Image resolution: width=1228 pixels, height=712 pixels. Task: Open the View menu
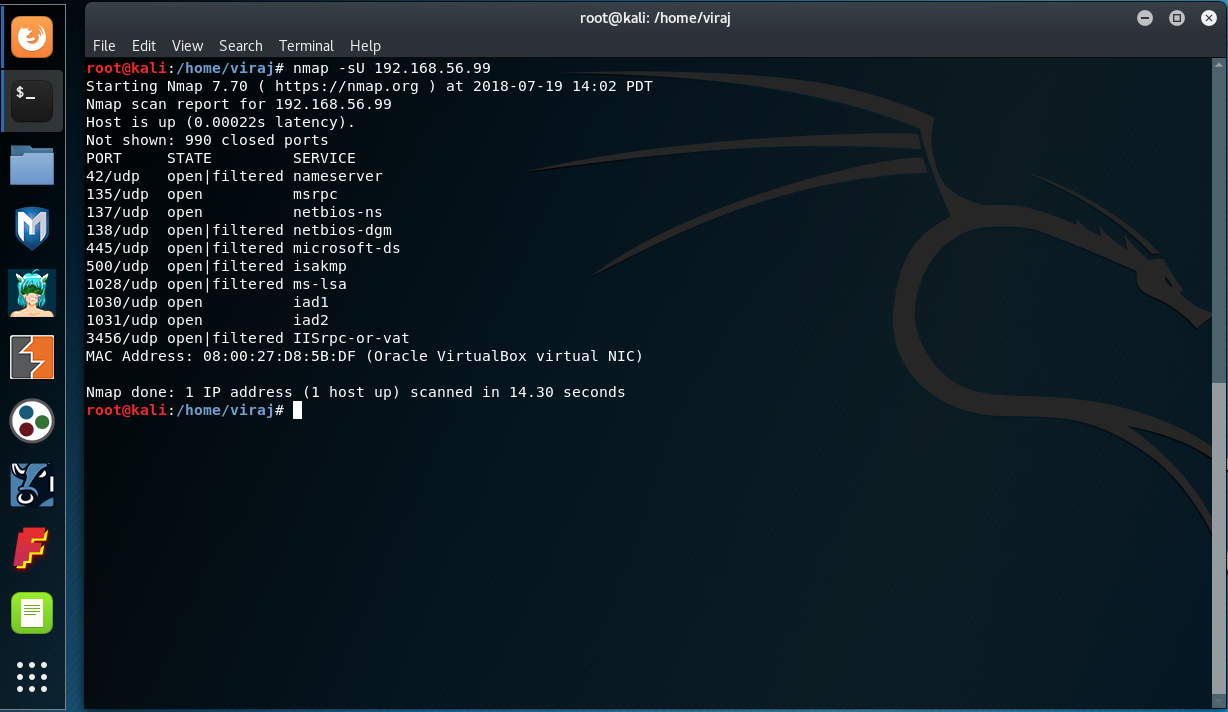[187, 46]
